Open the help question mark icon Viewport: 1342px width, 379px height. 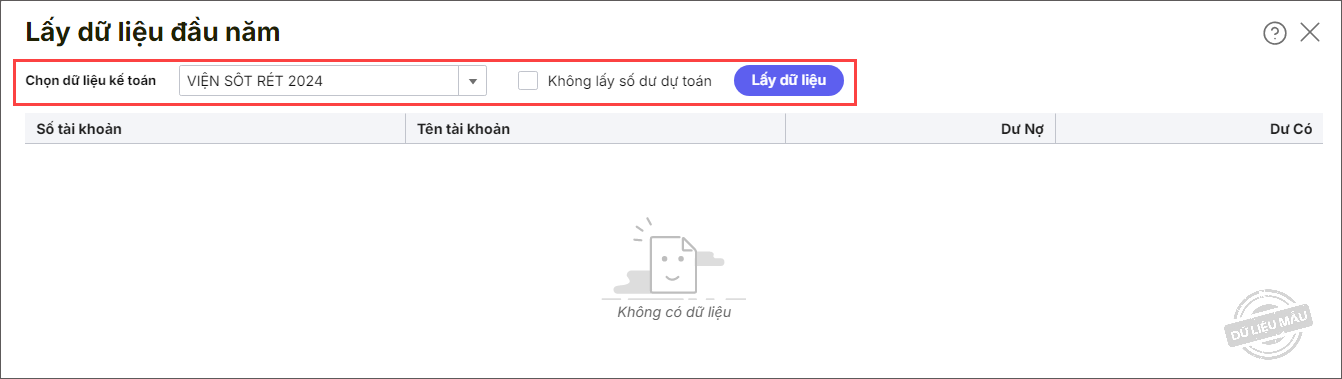(1274, 33)
